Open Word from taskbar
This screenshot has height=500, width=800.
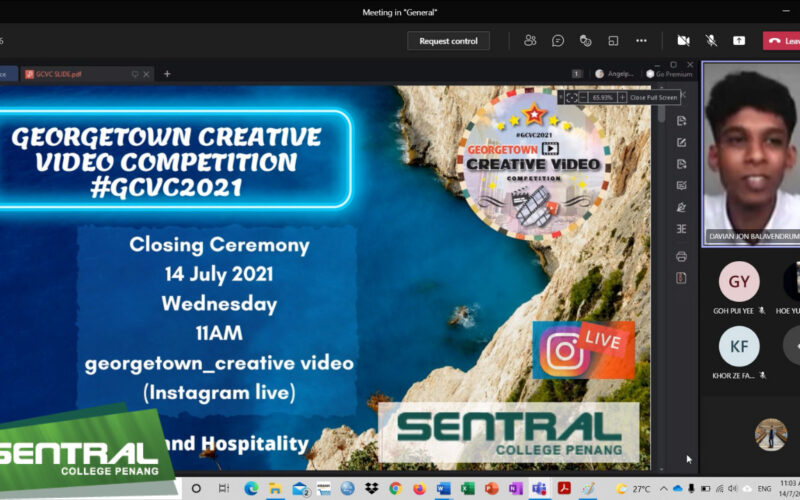(443, 488)
